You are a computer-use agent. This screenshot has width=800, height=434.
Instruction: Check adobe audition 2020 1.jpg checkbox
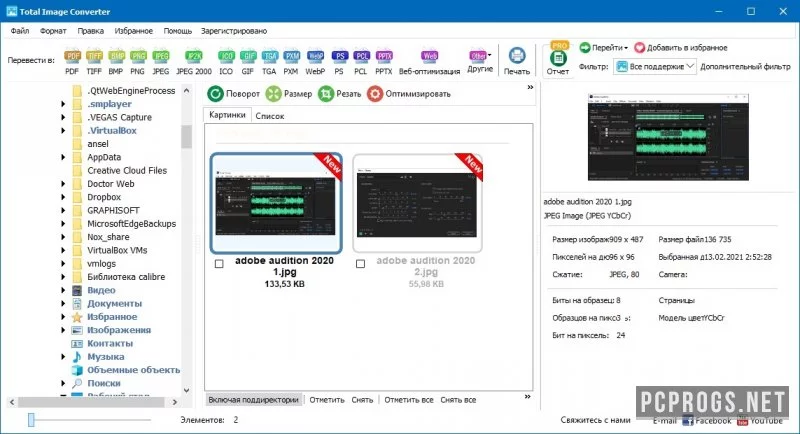coord(219,264)
